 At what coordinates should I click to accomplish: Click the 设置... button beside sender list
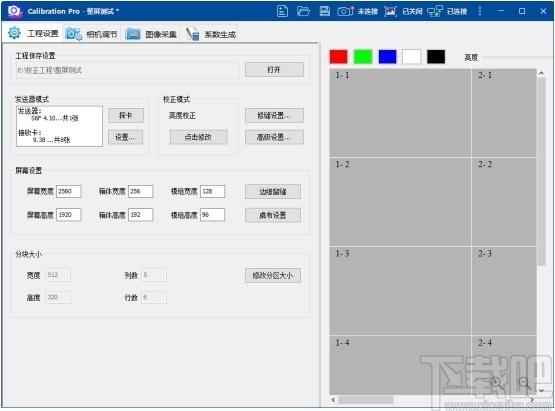pyautogui.click(x=126, y=137)
